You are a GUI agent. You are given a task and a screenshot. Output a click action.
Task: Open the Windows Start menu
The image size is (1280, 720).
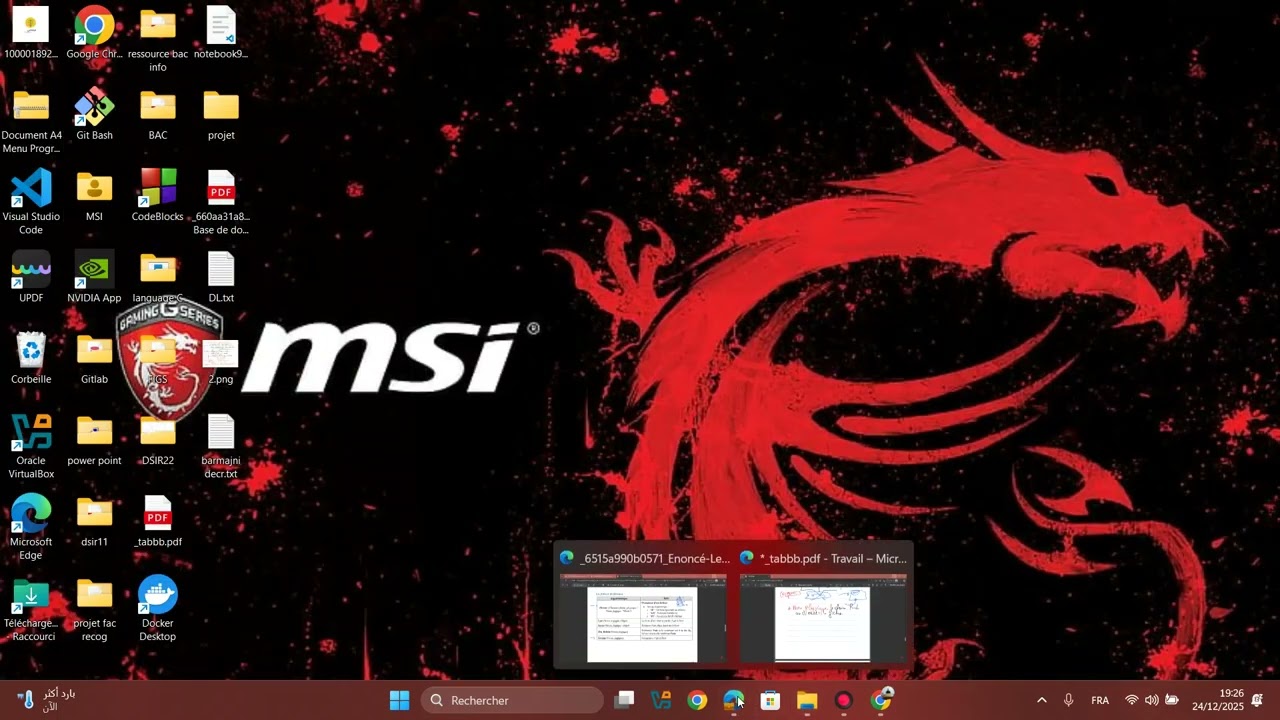(399, 700)
